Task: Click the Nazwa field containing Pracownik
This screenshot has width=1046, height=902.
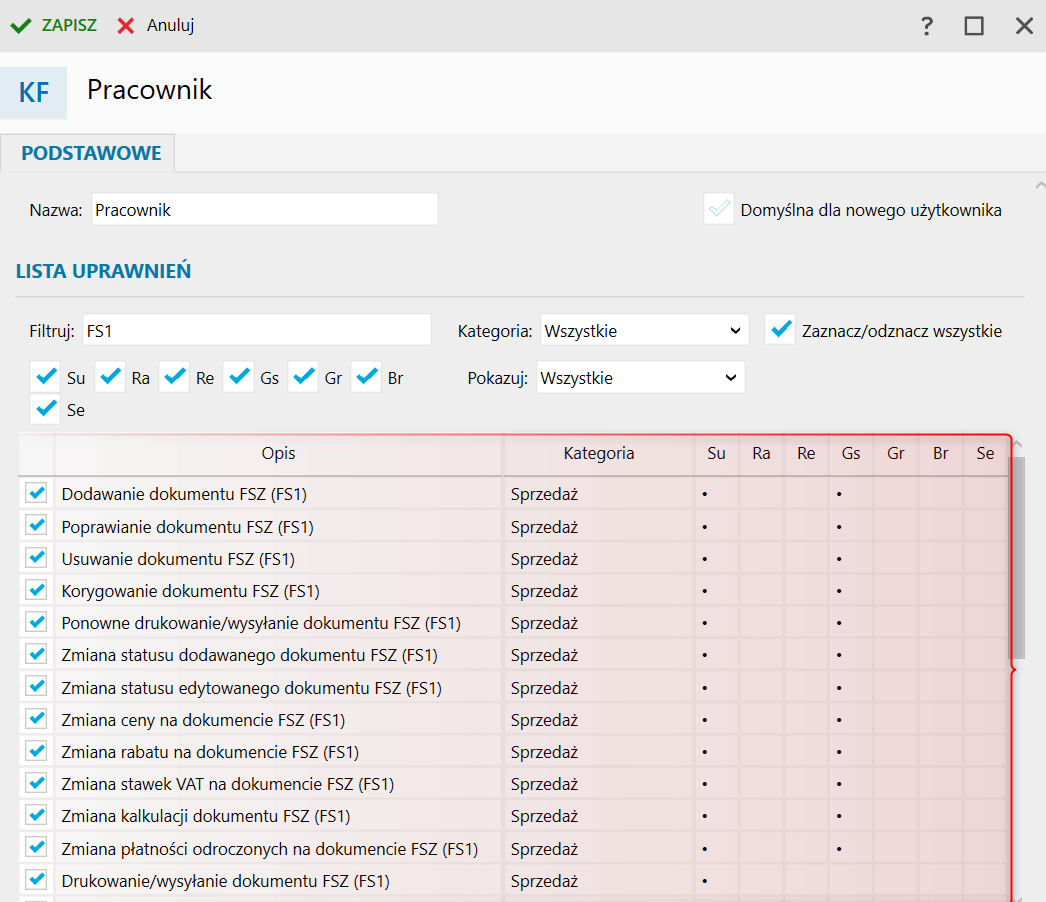Action: pyautogui.click(x=265, y=209)
